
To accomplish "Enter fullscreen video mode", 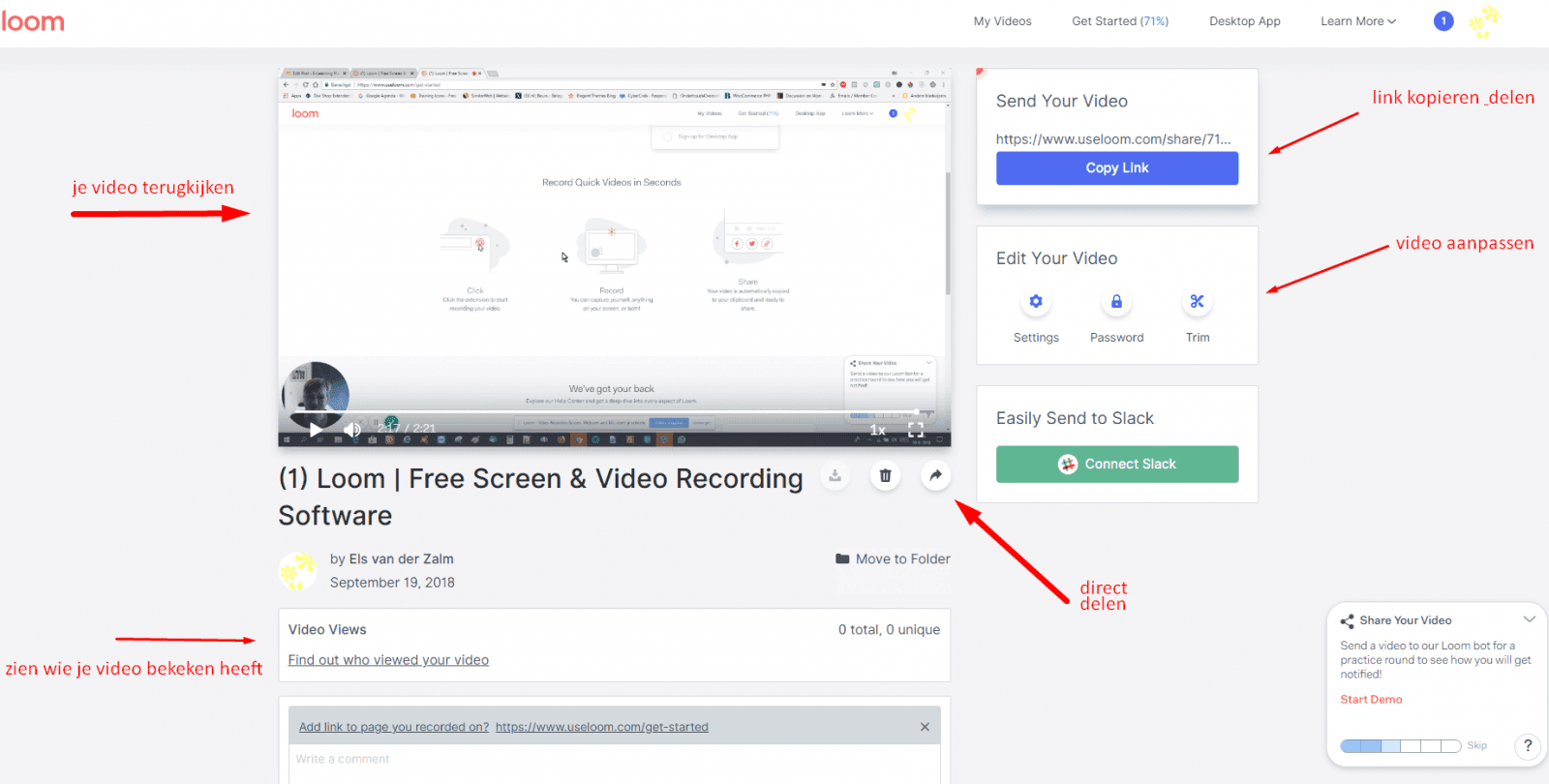I will tap(916, 430).
